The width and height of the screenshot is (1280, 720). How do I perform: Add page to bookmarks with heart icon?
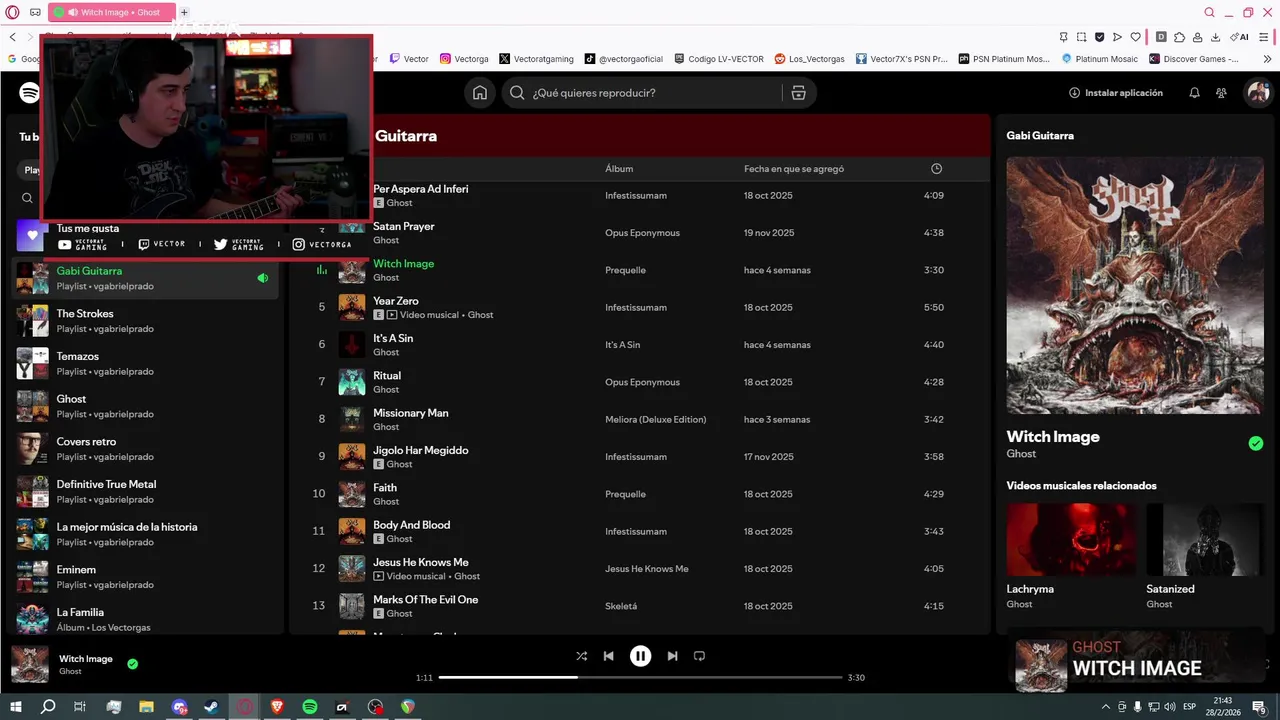click(1136, 37)
